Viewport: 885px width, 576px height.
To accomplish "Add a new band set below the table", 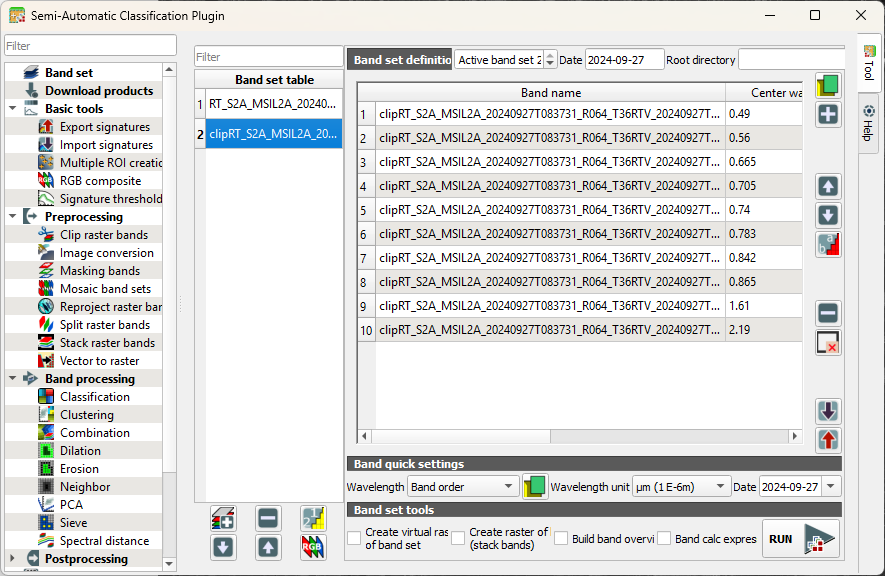I will coord(223,518).
